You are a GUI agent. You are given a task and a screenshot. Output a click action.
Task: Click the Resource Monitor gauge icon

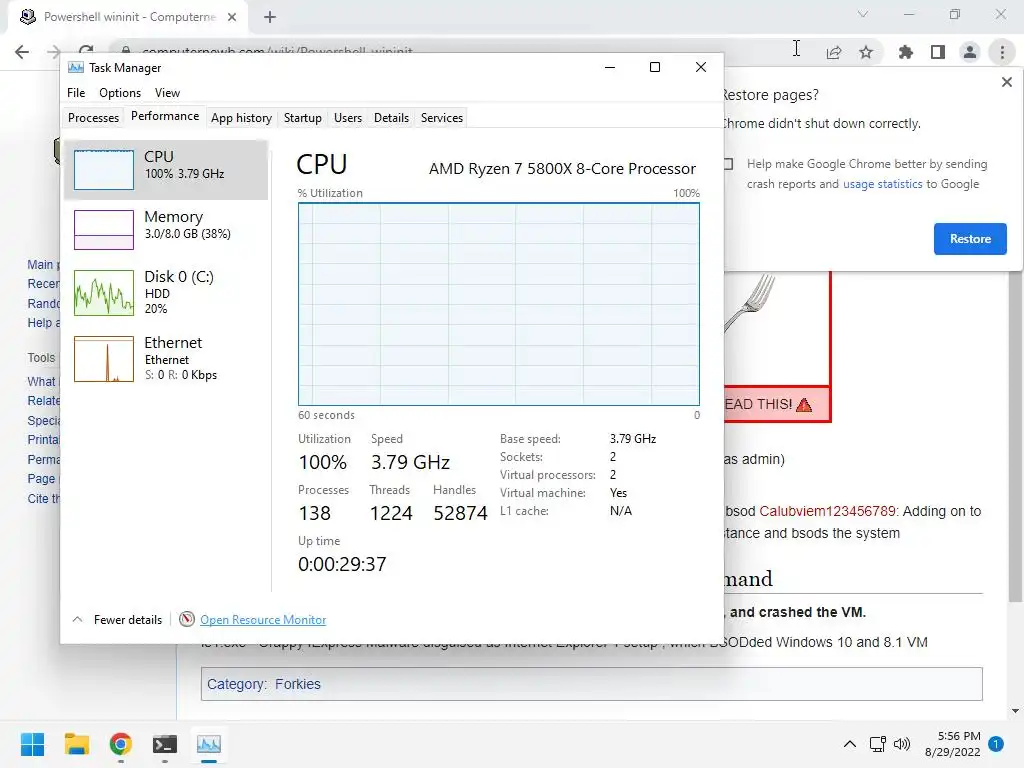click(x=187, y=619)
